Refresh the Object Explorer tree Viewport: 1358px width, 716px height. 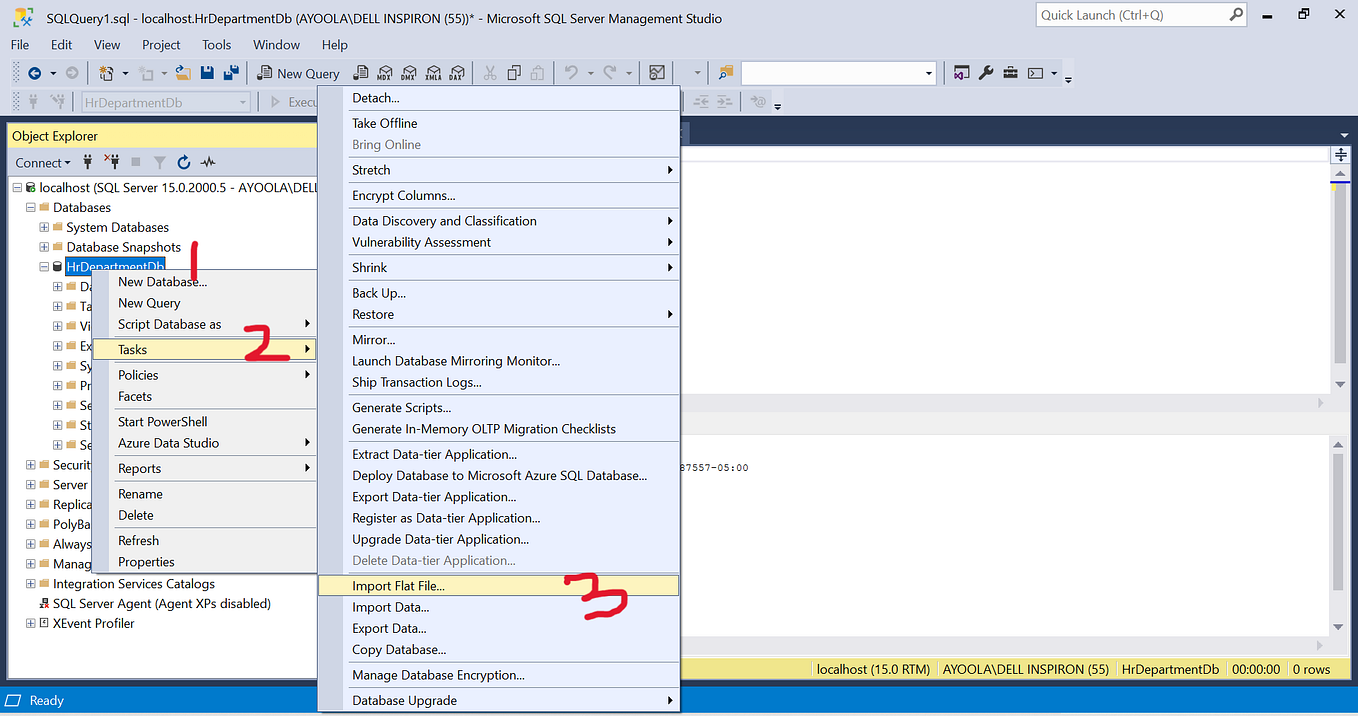tap(185, 162)
